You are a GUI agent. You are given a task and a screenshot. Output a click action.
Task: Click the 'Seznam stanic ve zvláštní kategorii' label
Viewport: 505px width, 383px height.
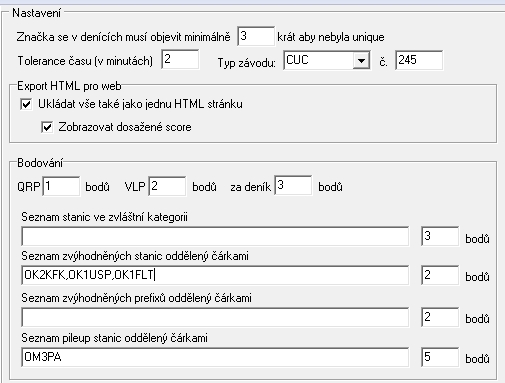click(104, 217)
